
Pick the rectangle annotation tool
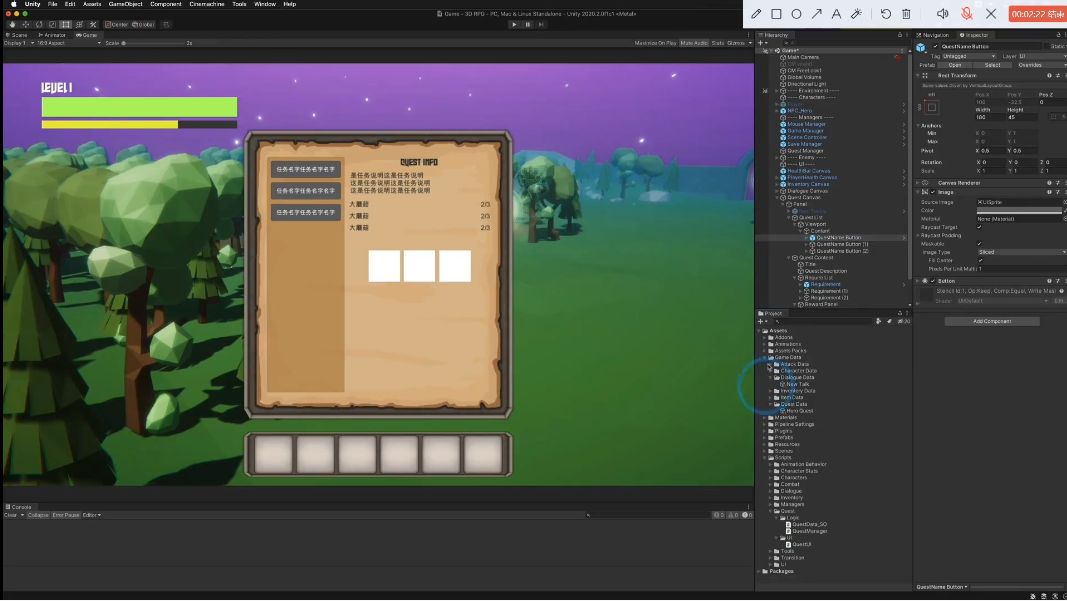click(x=776, y=14)
